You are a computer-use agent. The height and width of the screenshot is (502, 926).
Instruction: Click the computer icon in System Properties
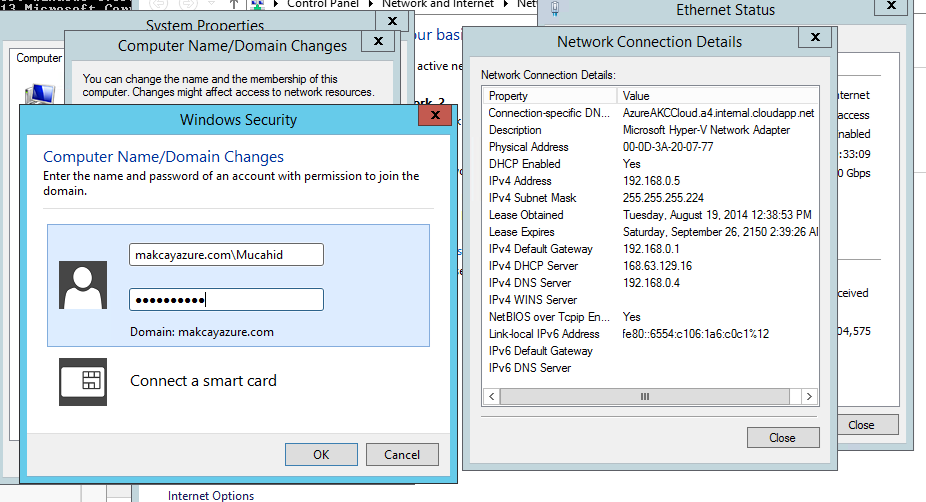[40, 94]
